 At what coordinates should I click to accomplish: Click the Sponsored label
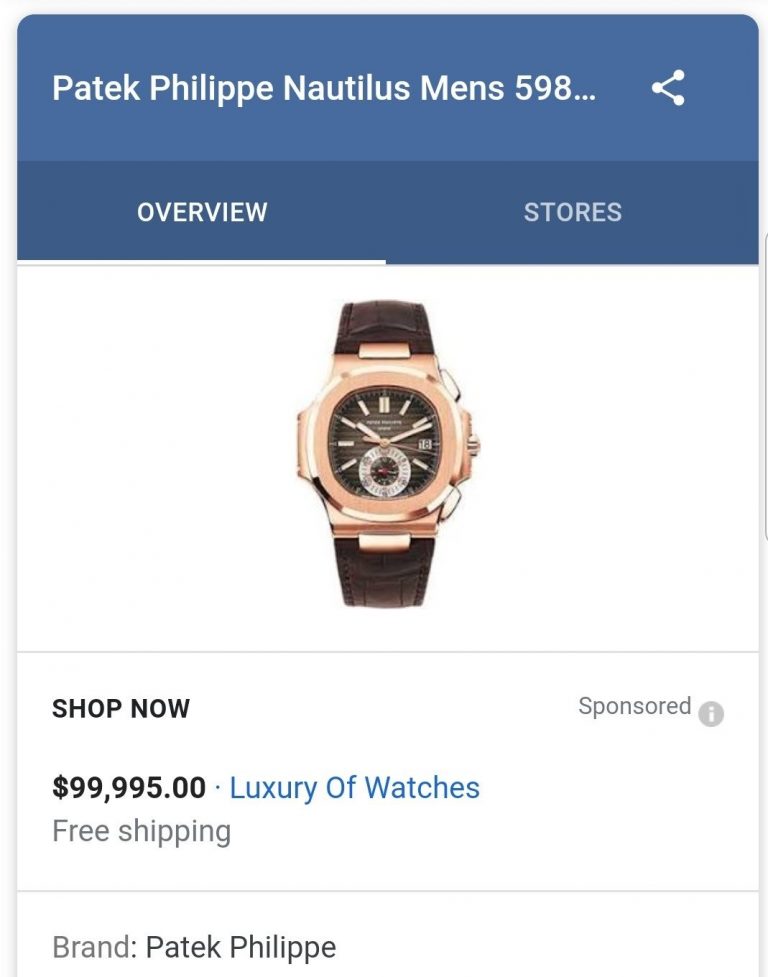coord(634,706)
